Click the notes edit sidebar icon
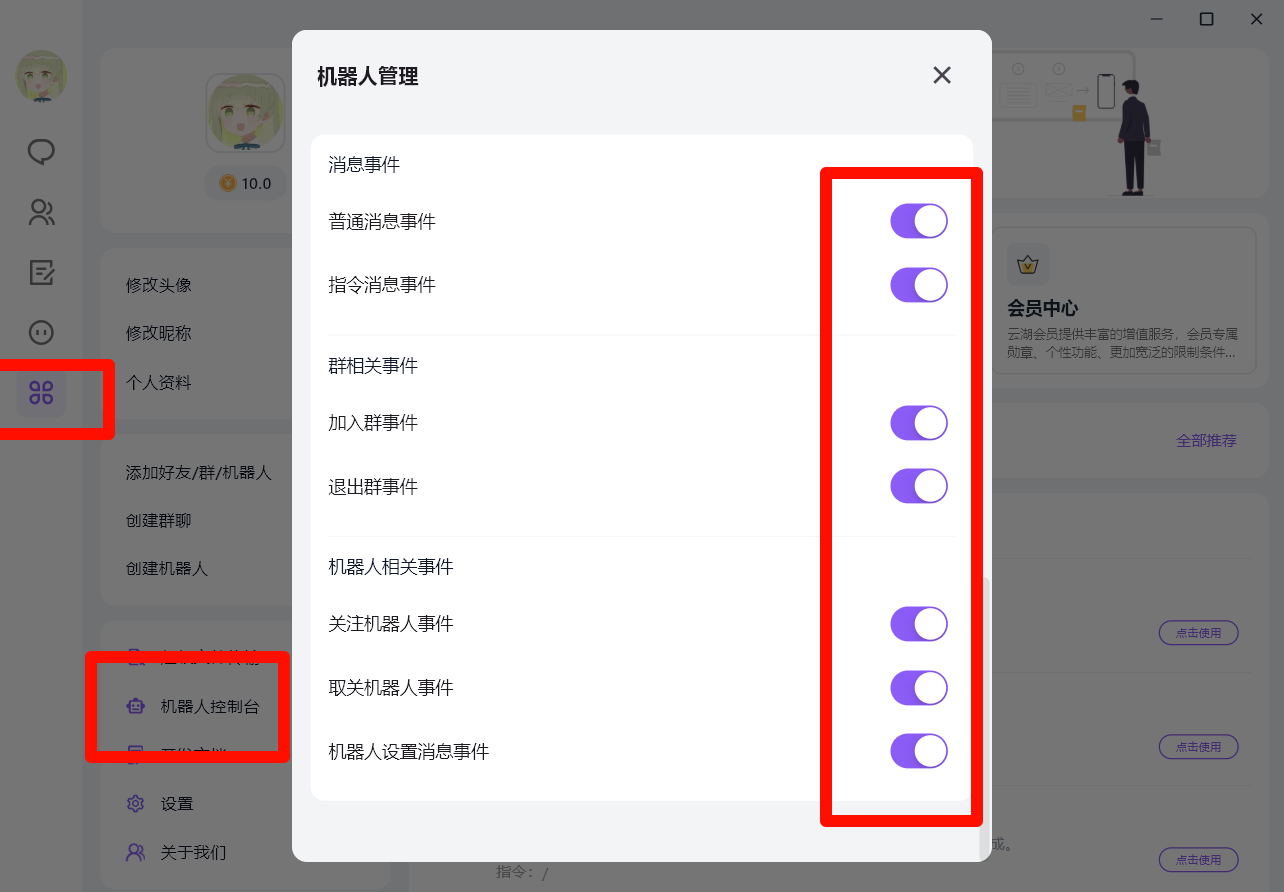This screenshot has width=1284, height=892. 41,272
